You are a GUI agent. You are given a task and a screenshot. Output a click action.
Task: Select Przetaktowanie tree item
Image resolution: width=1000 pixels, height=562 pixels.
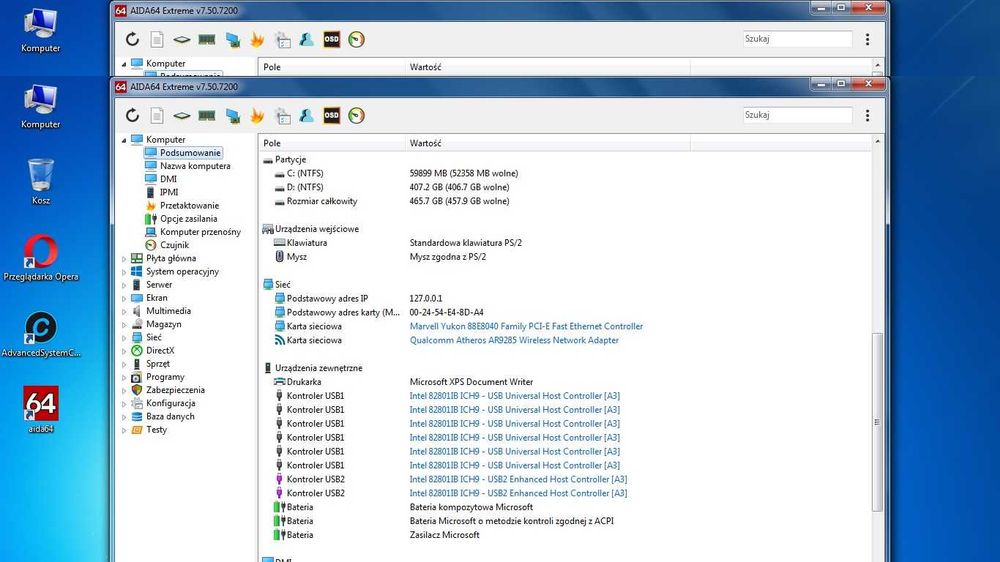coord(189,205)
